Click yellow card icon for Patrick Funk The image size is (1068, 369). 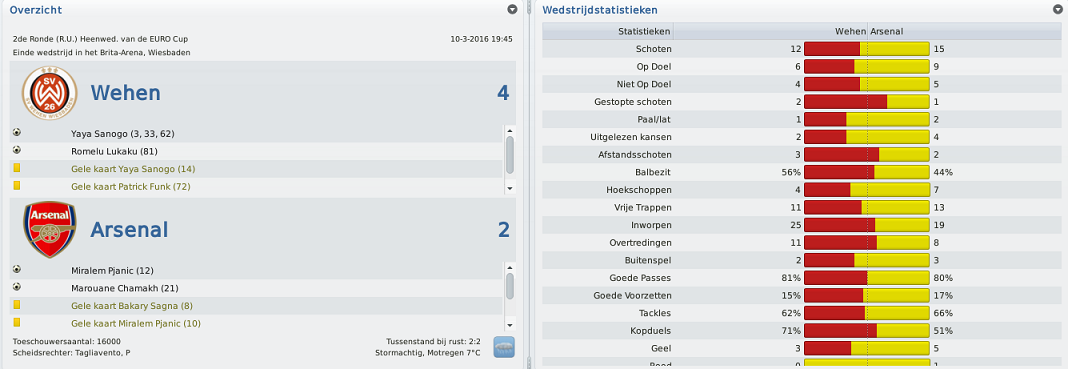click(17, 186)
